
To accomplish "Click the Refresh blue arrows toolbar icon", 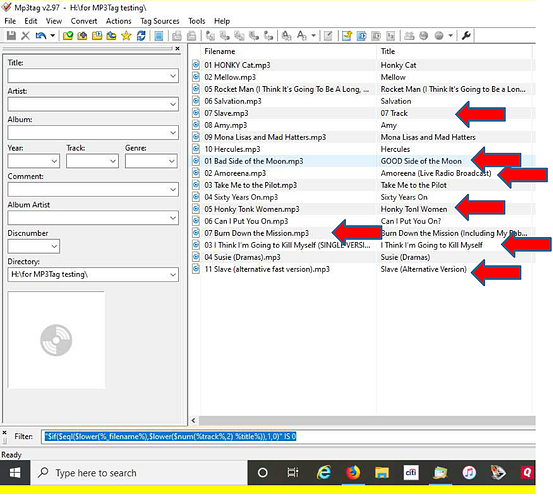I will click(x=141, y=36).
